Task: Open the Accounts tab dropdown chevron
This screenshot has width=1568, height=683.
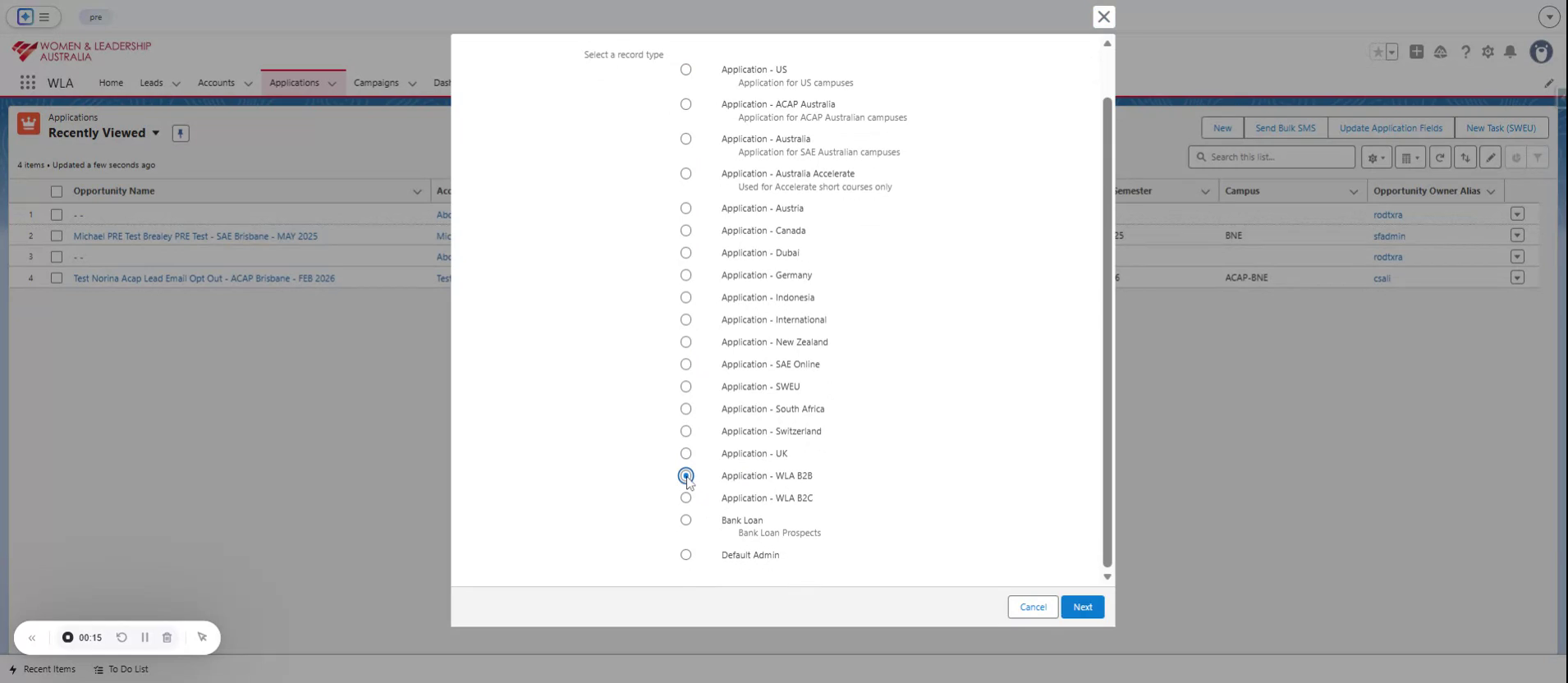Action: [x=248, y=84]
